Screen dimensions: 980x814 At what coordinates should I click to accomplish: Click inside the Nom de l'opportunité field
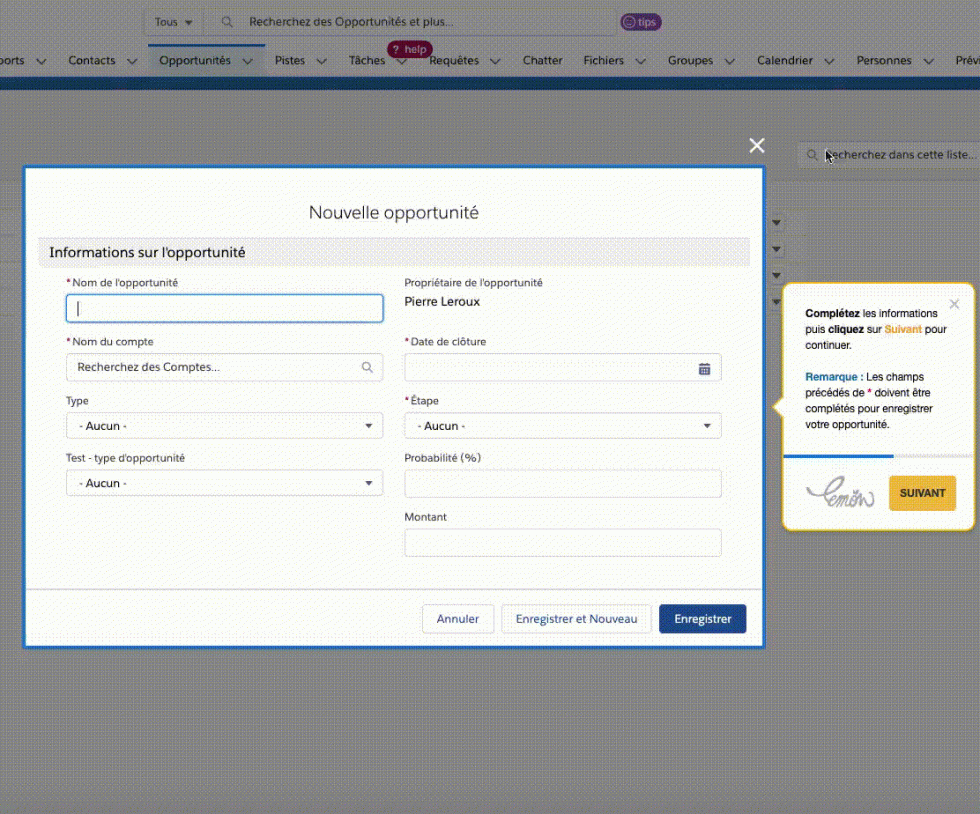[223, 308]
